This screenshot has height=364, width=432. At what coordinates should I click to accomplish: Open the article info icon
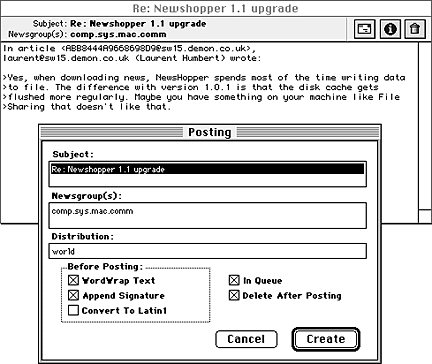[x=390, y=29]
